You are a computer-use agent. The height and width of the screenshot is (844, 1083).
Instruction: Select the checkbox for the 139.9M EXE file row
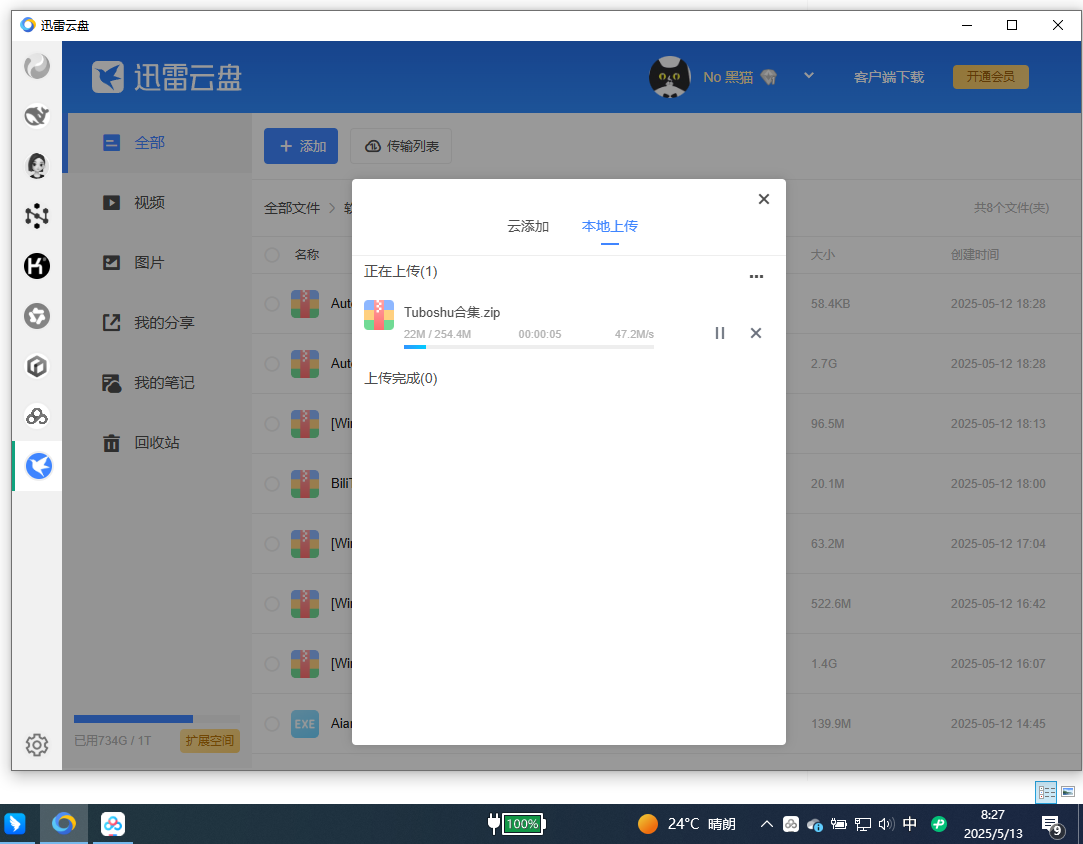tap(272, 724)
